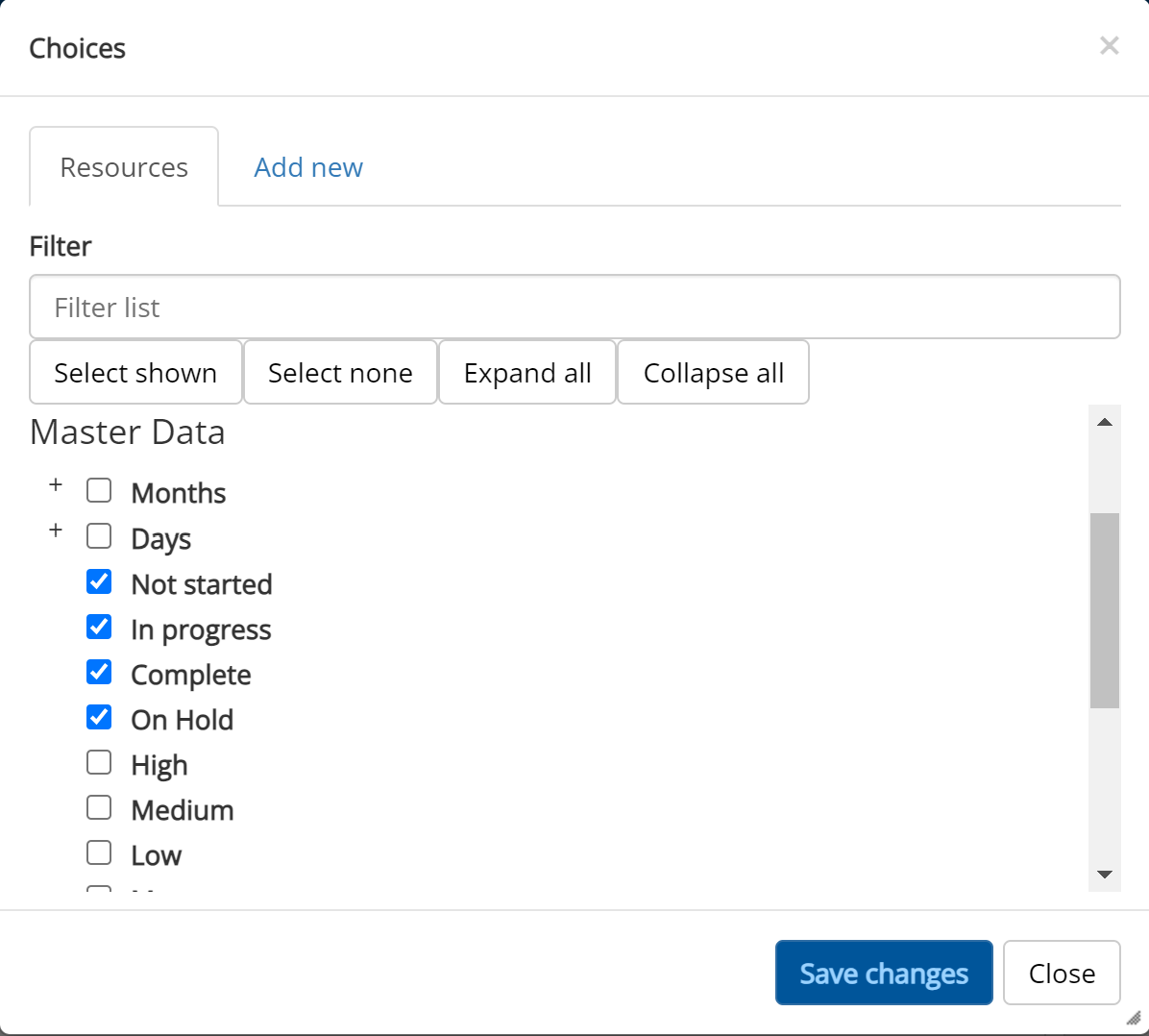The width and height of the screenshot is (1149, 1036).
Task: Open the Resources tab
Action: pyautogui.click(x=124, y=167)
